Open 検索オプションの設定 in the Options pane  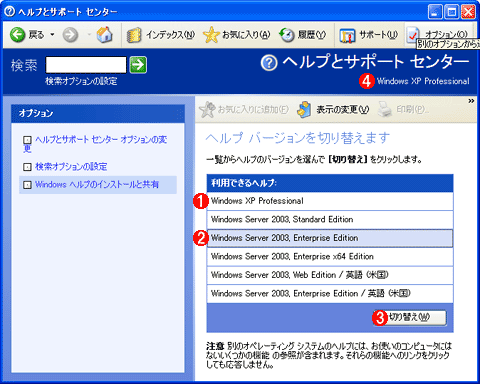[71, 166]
